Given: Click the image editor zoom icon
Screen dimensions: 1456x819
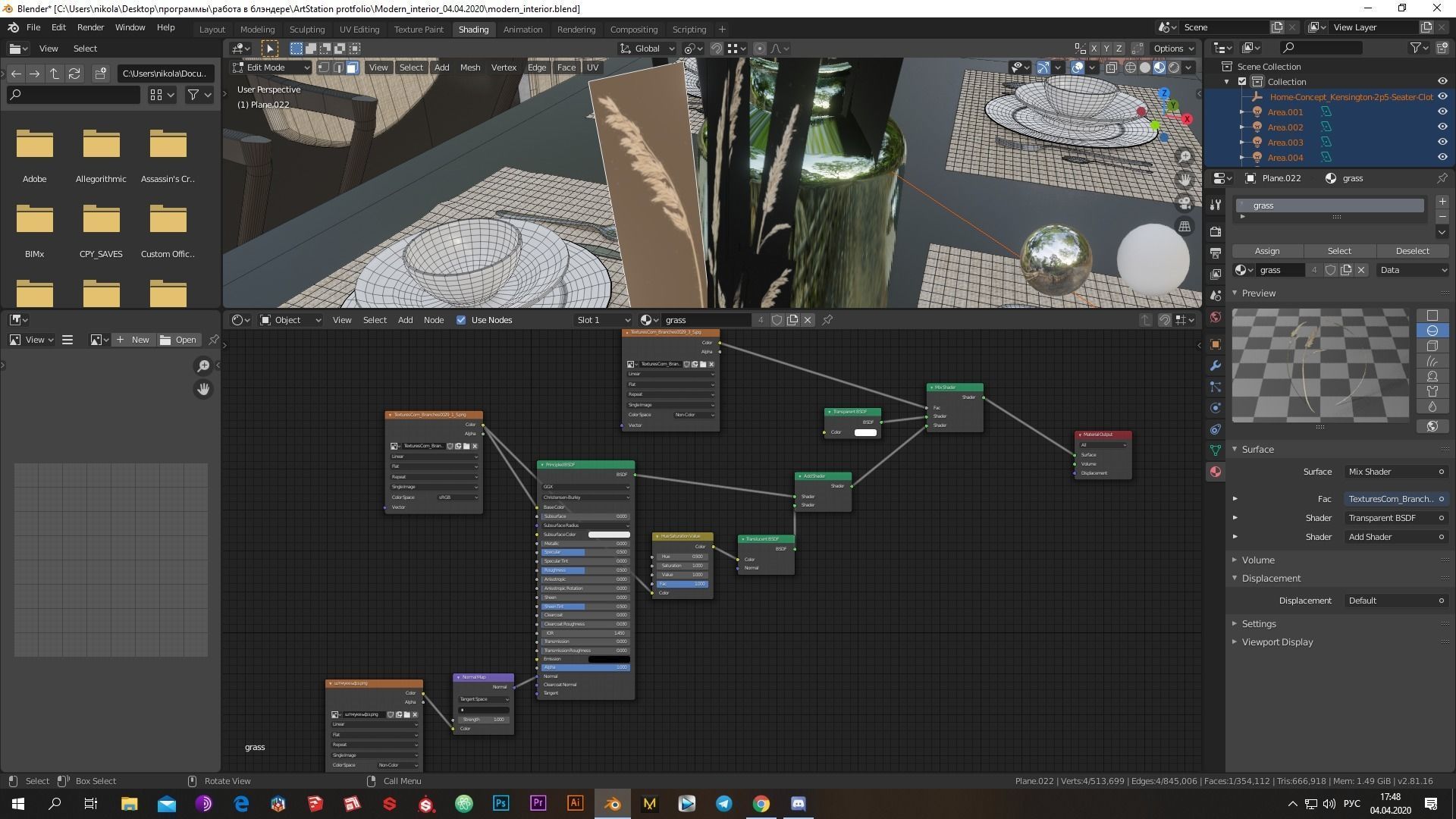Looking at the screenshot, I should (203, 366).
